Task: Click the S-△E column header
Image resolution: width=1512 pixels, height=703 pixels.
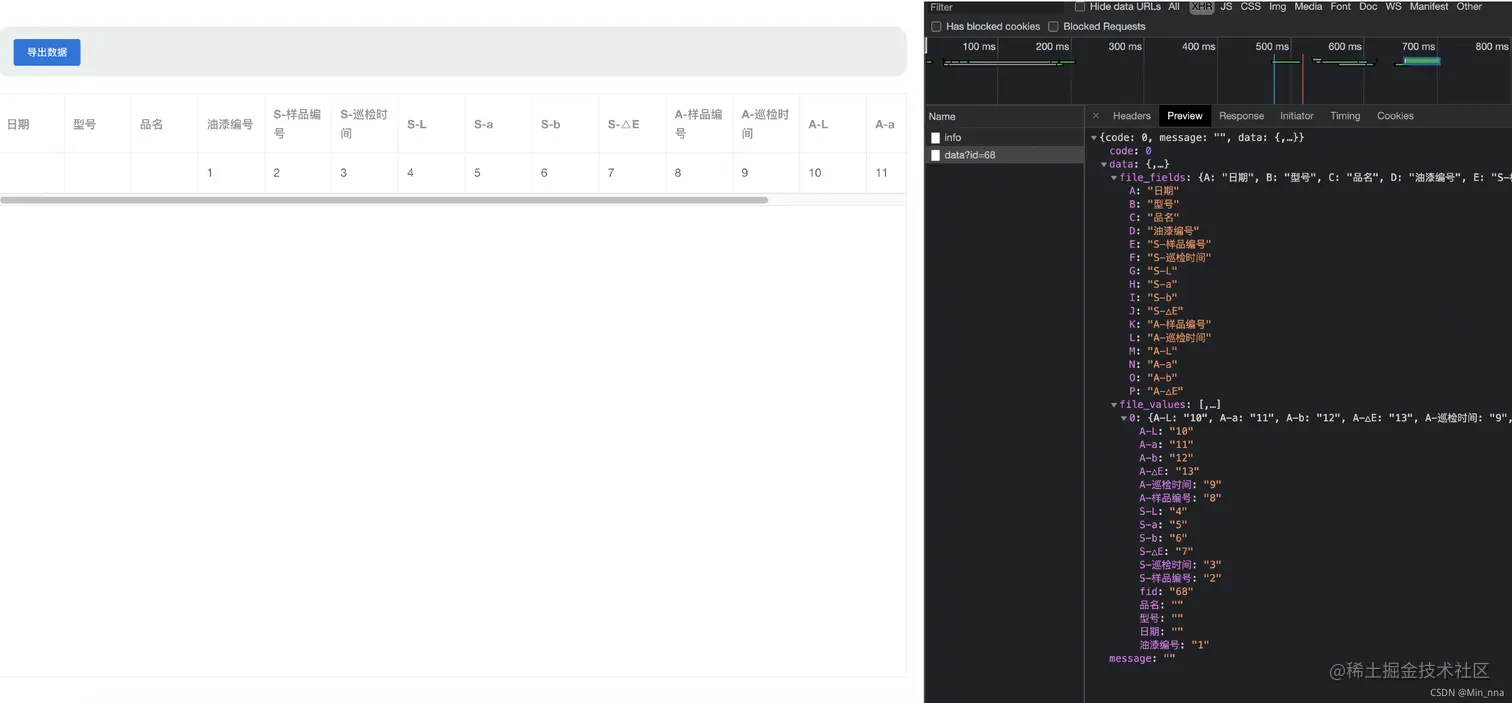Action: (632, 124)
